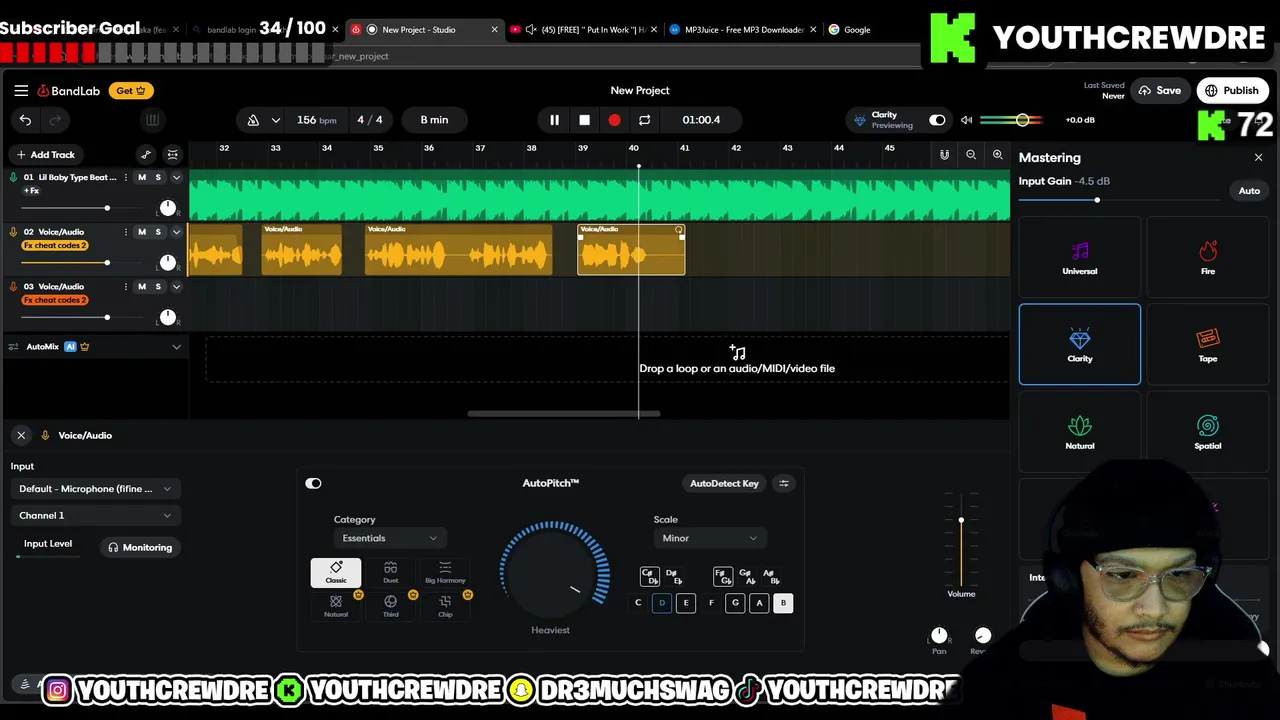Toggle cycle loop playback
Viewport: 1280px width, 720px height.
(644, 120)
